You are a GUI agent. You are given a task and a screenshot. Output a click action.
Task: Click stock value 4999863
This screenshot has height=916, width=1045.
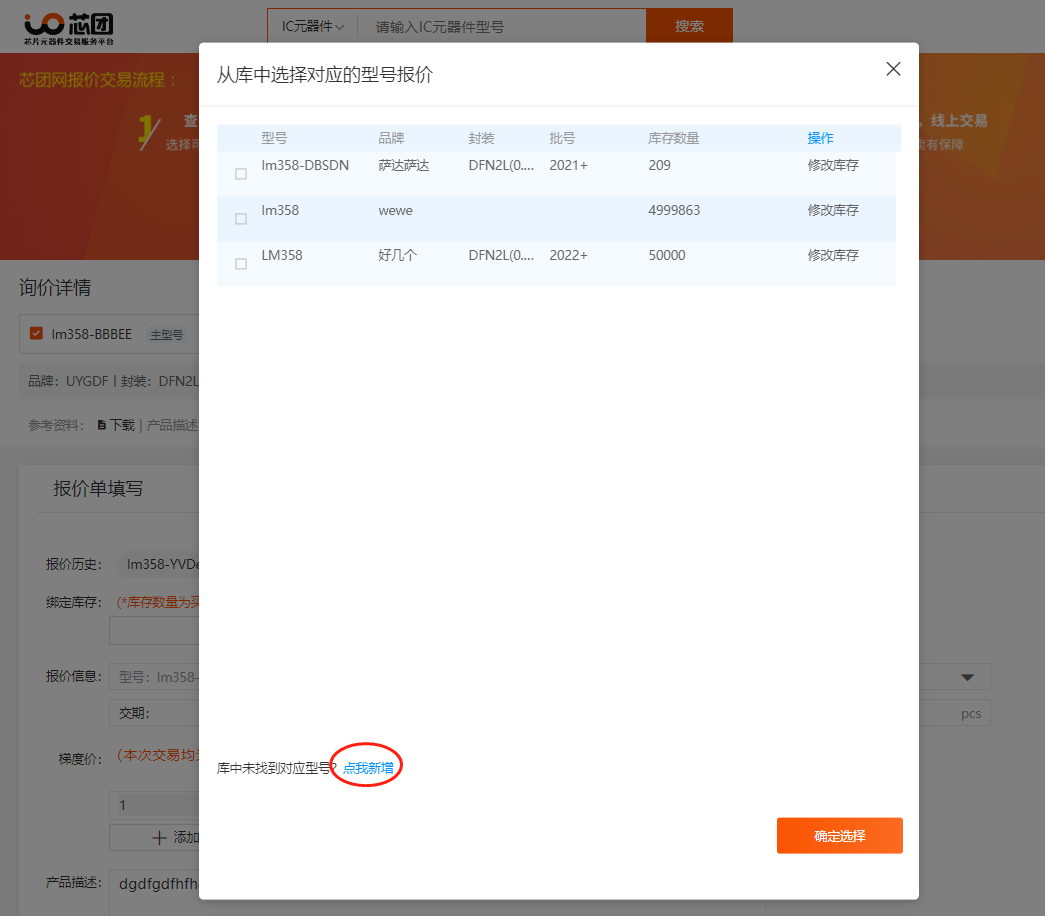(674, 211)
